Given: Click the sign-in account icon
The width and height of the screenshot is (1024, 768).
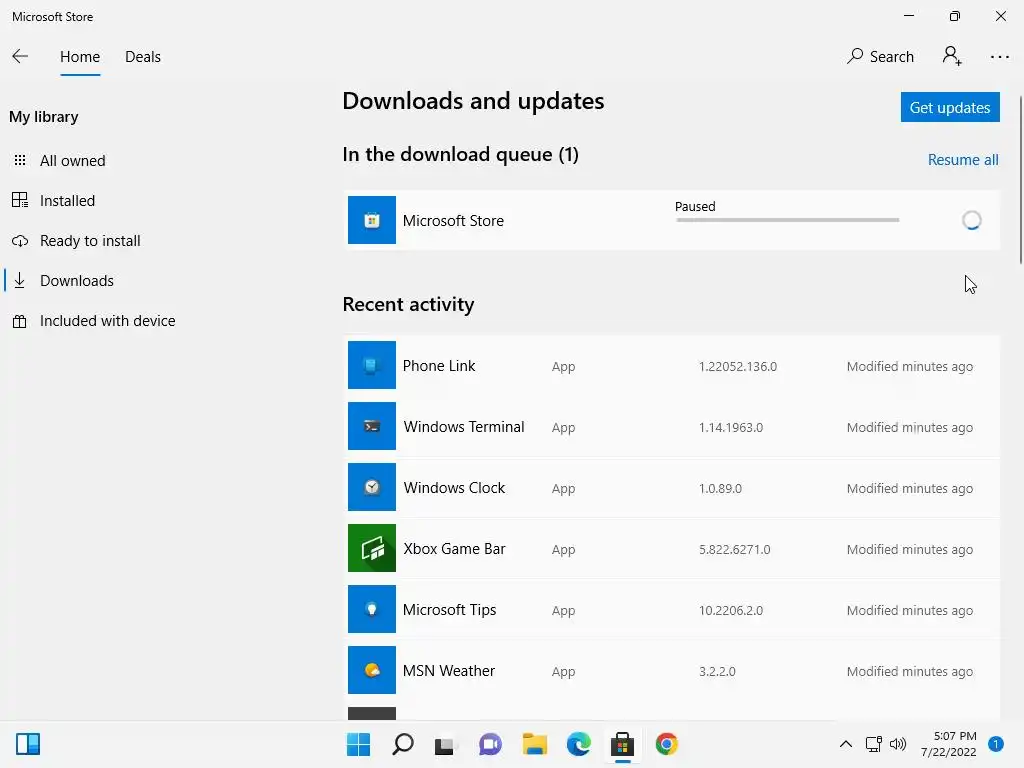Looking at the screenshot, I should (x=952, y=56).
